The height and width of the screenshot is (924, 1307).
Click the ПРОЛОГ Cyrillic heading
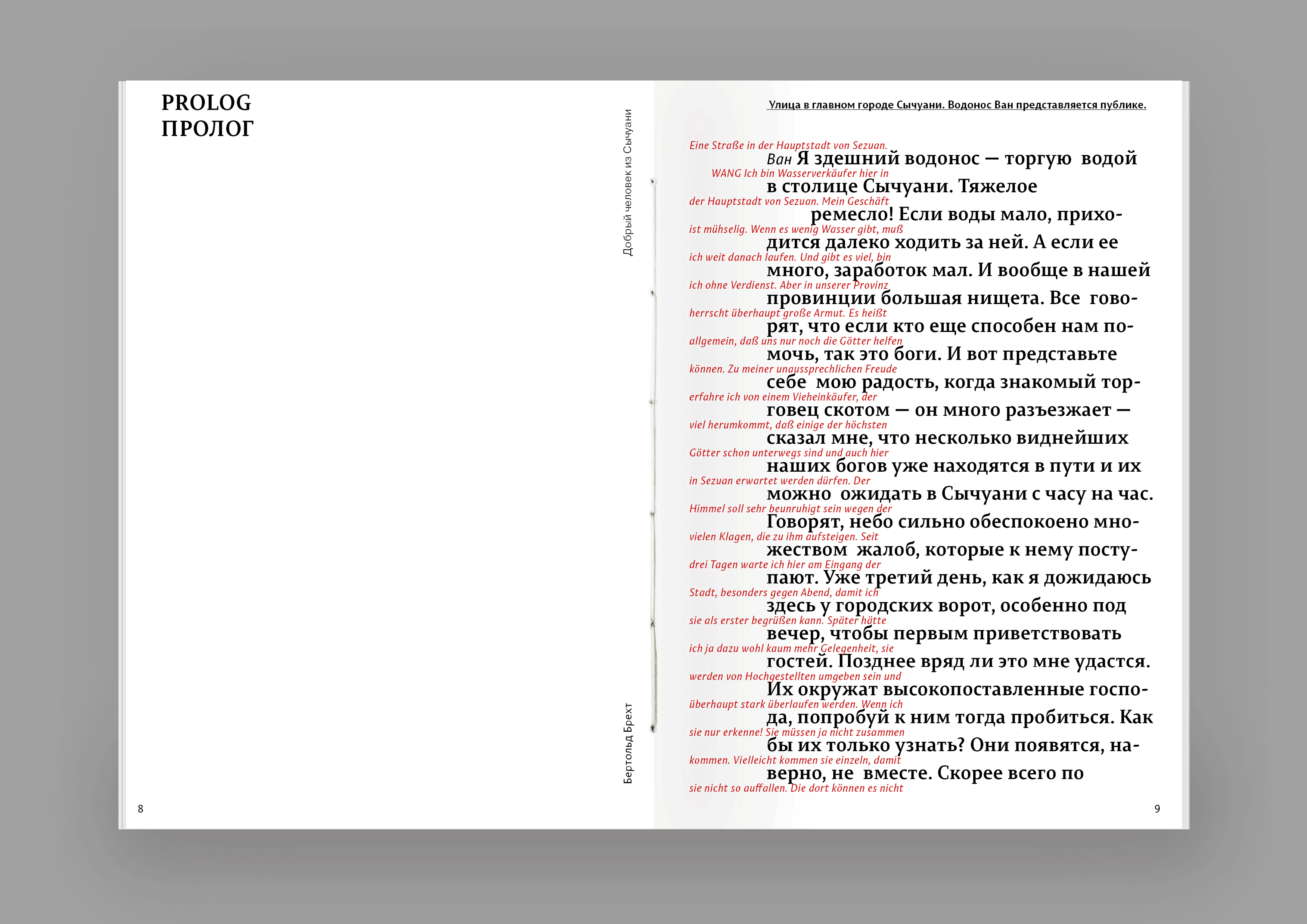tap(207, 129)
